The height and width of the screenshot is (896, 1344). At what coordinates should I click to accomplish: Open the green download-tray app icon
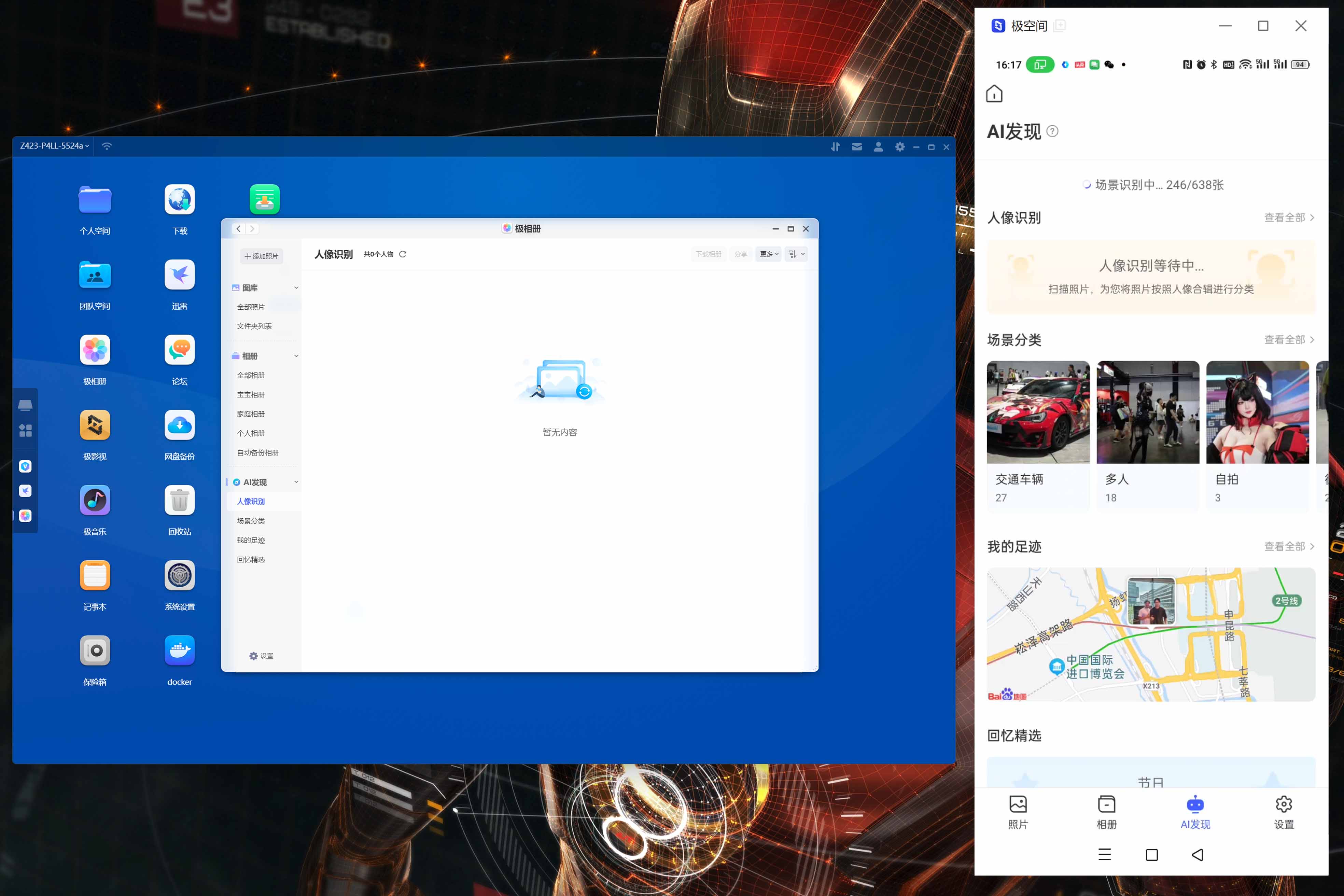pos(265,199)
